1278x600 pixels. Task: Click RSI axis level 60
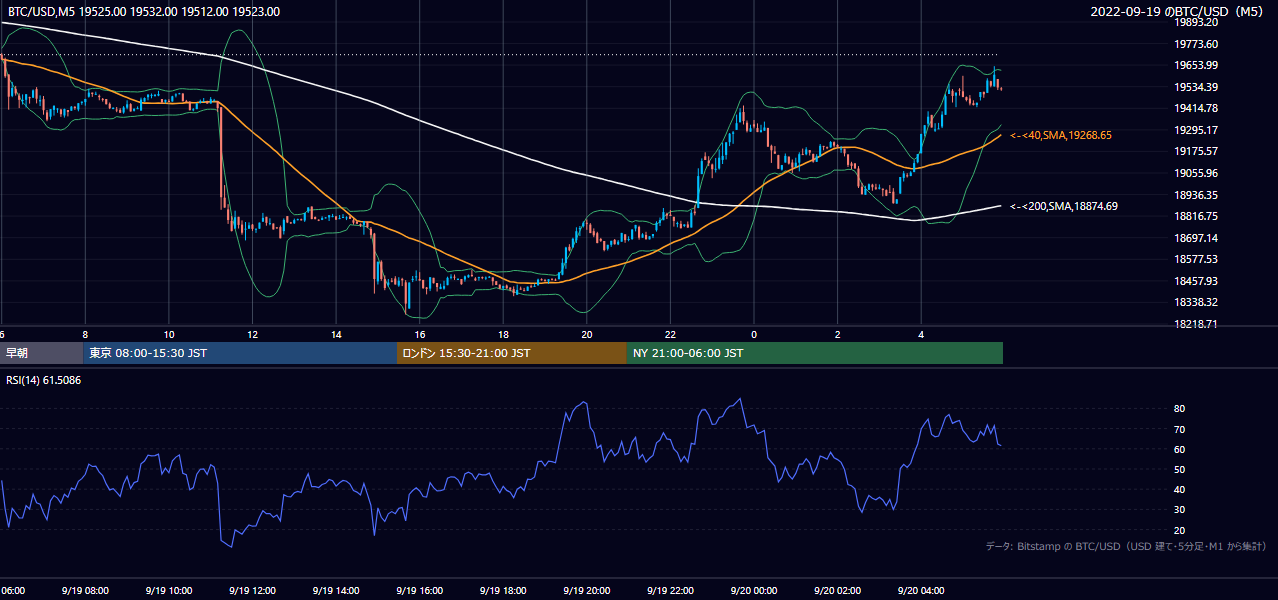coord(1180,449)
